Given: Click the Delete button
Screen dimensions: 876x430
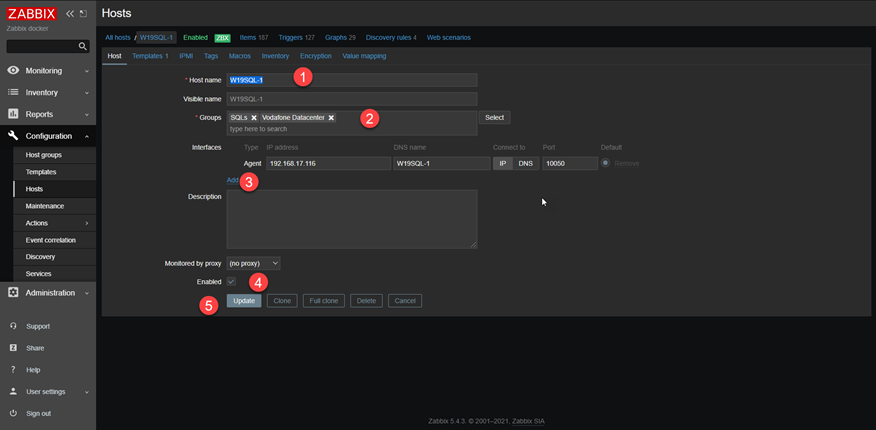Looking at the screenshot, I should 366,300.
